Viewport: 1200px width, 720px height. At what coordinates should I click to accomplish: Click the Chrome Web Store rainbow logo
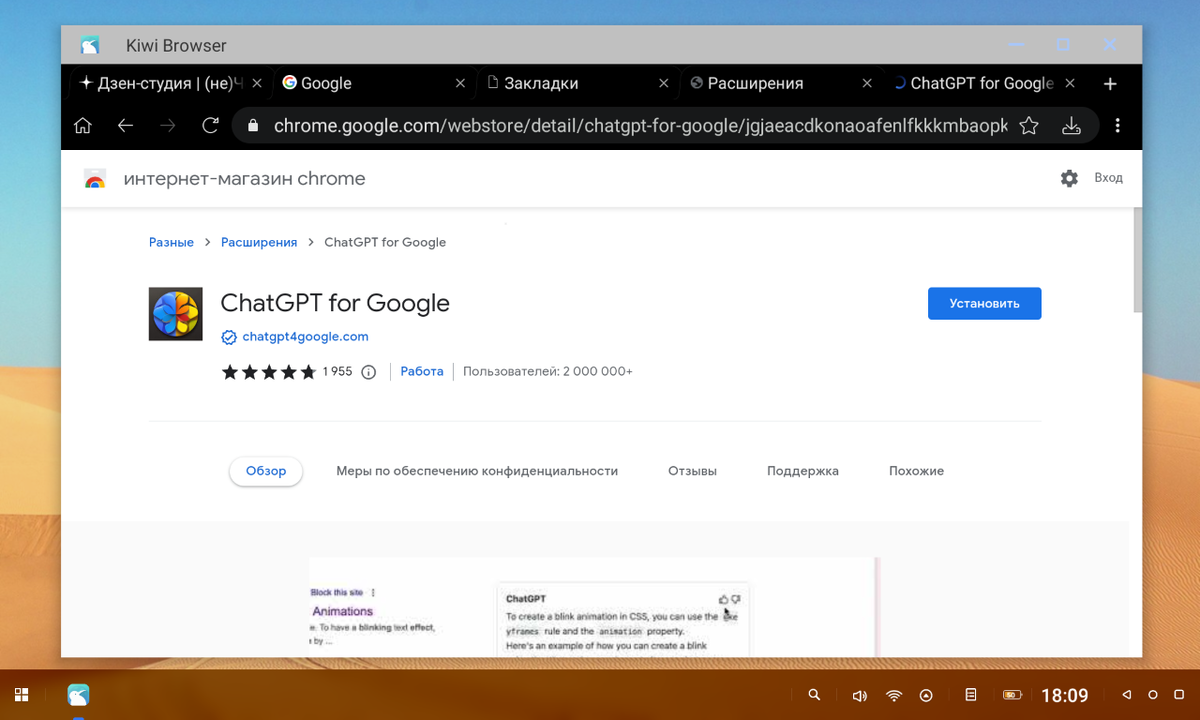pyautogui.click(x=95, y=179)
